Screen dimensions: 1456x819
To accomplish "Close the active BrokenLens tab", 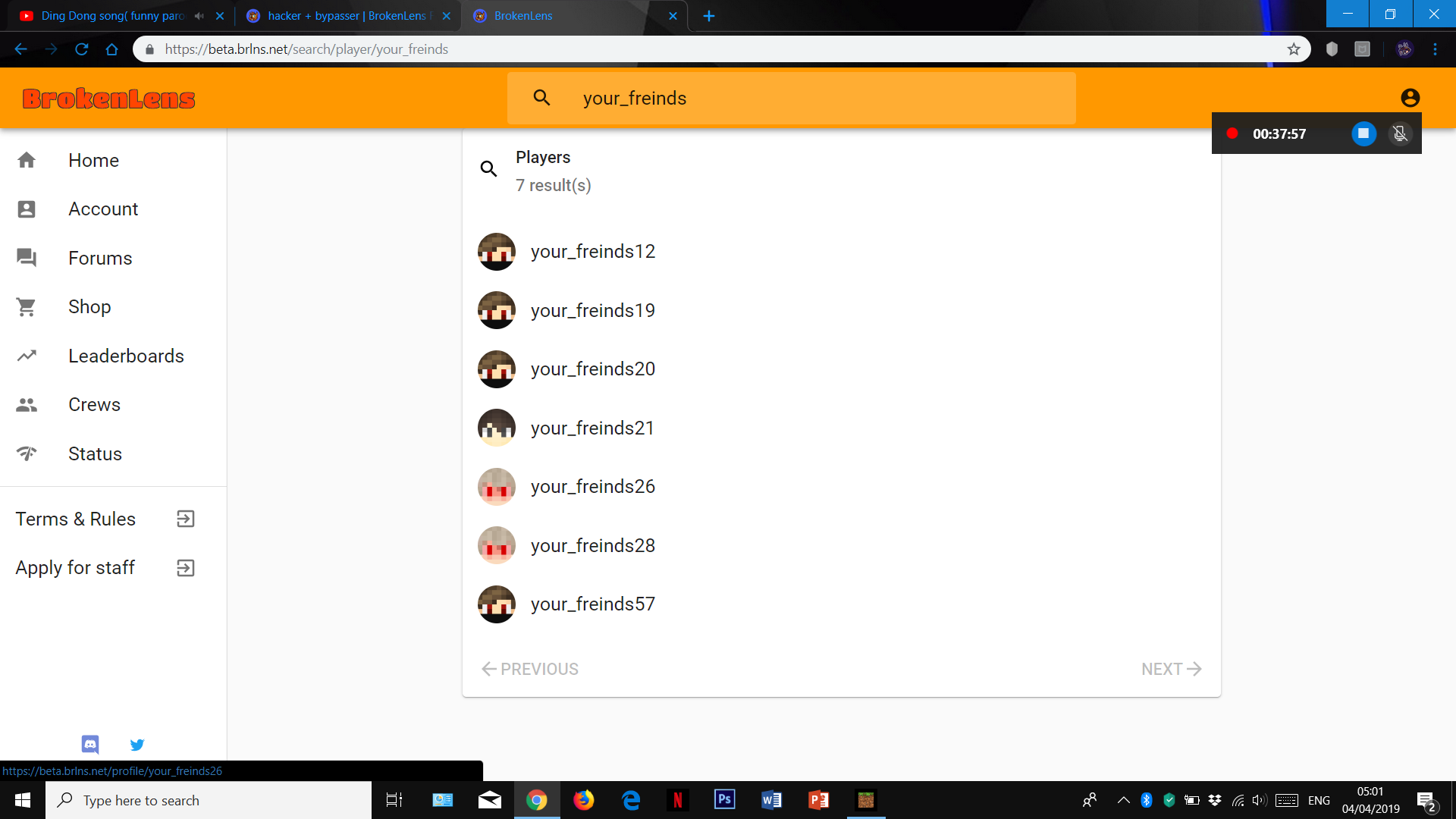I will click(x=673, y=16).
